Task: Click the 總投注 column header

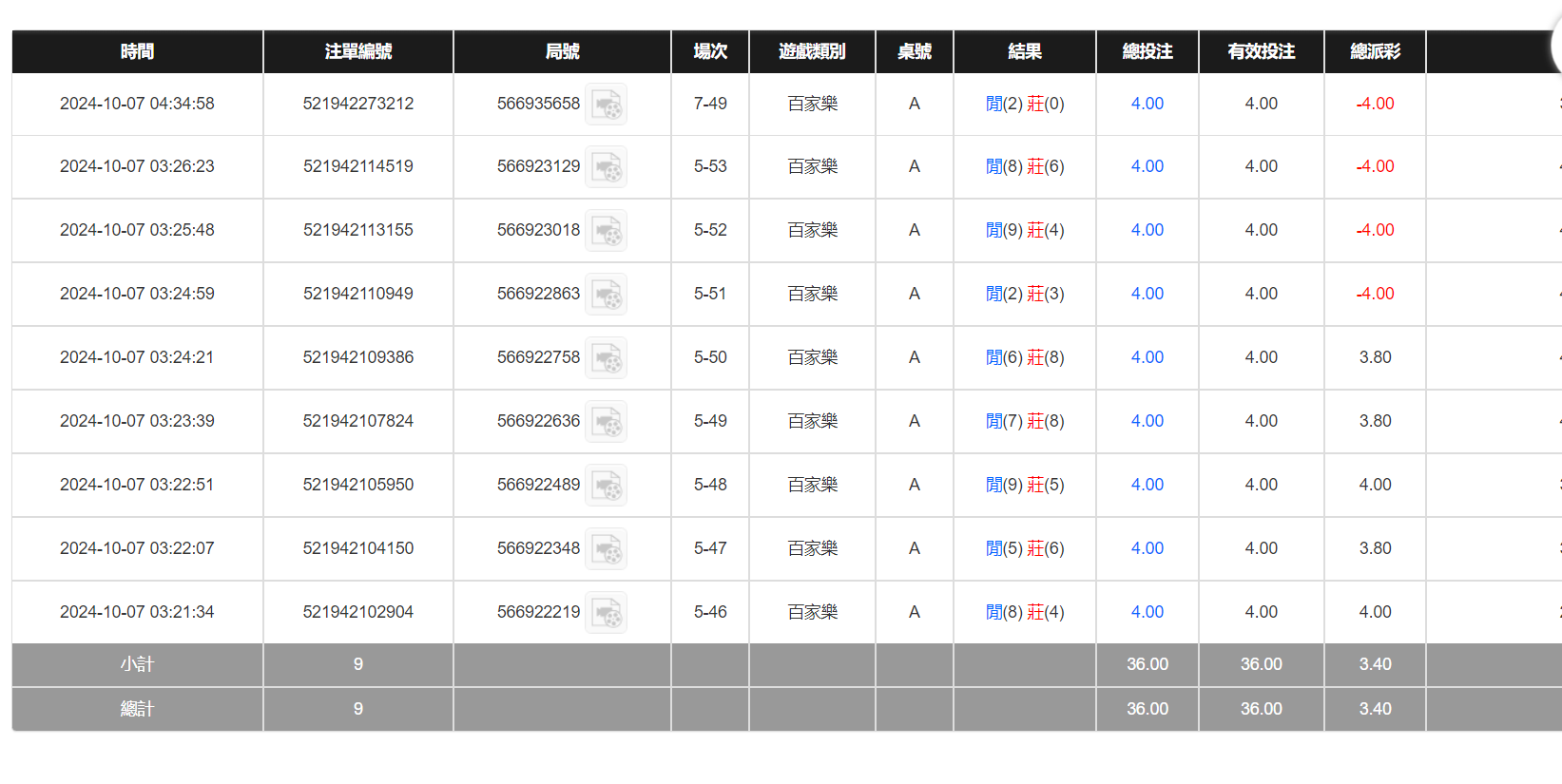Action: coord(1147,51)
